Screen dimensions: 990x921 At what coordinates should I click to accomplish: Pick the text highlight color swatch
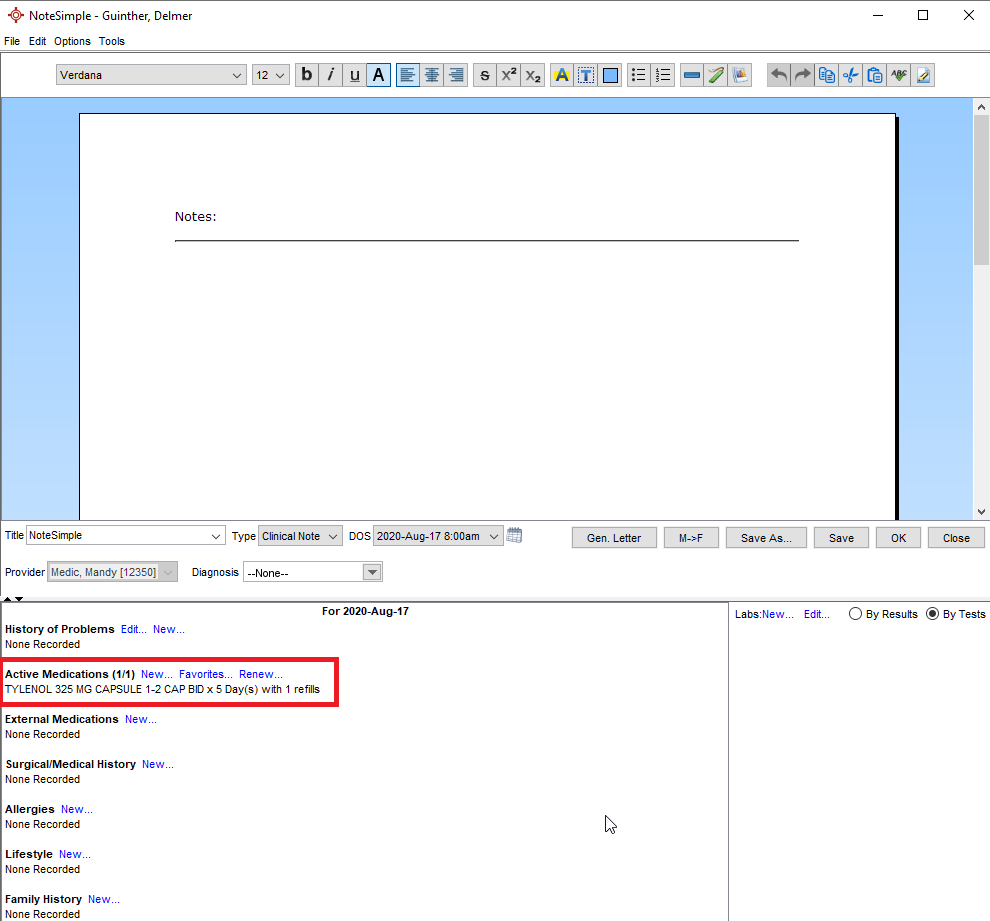point(562,75)
